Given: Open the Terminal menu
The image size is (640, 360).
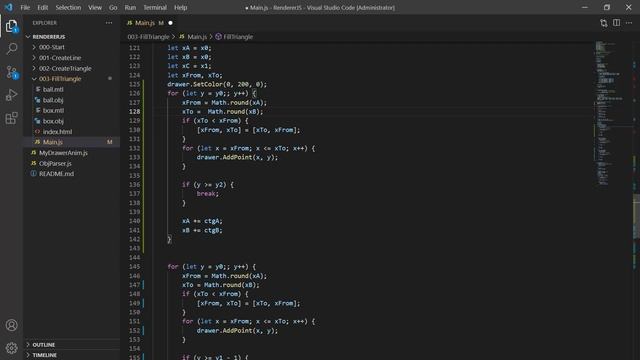Looking at the screenshot, I should [x=155, y=7].
